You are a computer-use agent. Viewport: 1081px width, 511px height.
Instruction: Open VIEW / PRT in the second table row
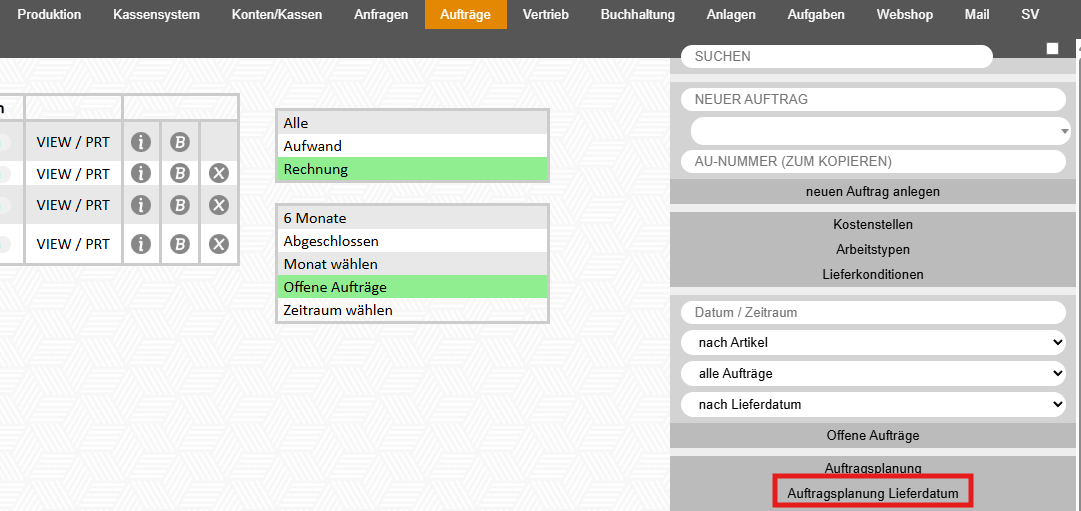tap(73, 173)
